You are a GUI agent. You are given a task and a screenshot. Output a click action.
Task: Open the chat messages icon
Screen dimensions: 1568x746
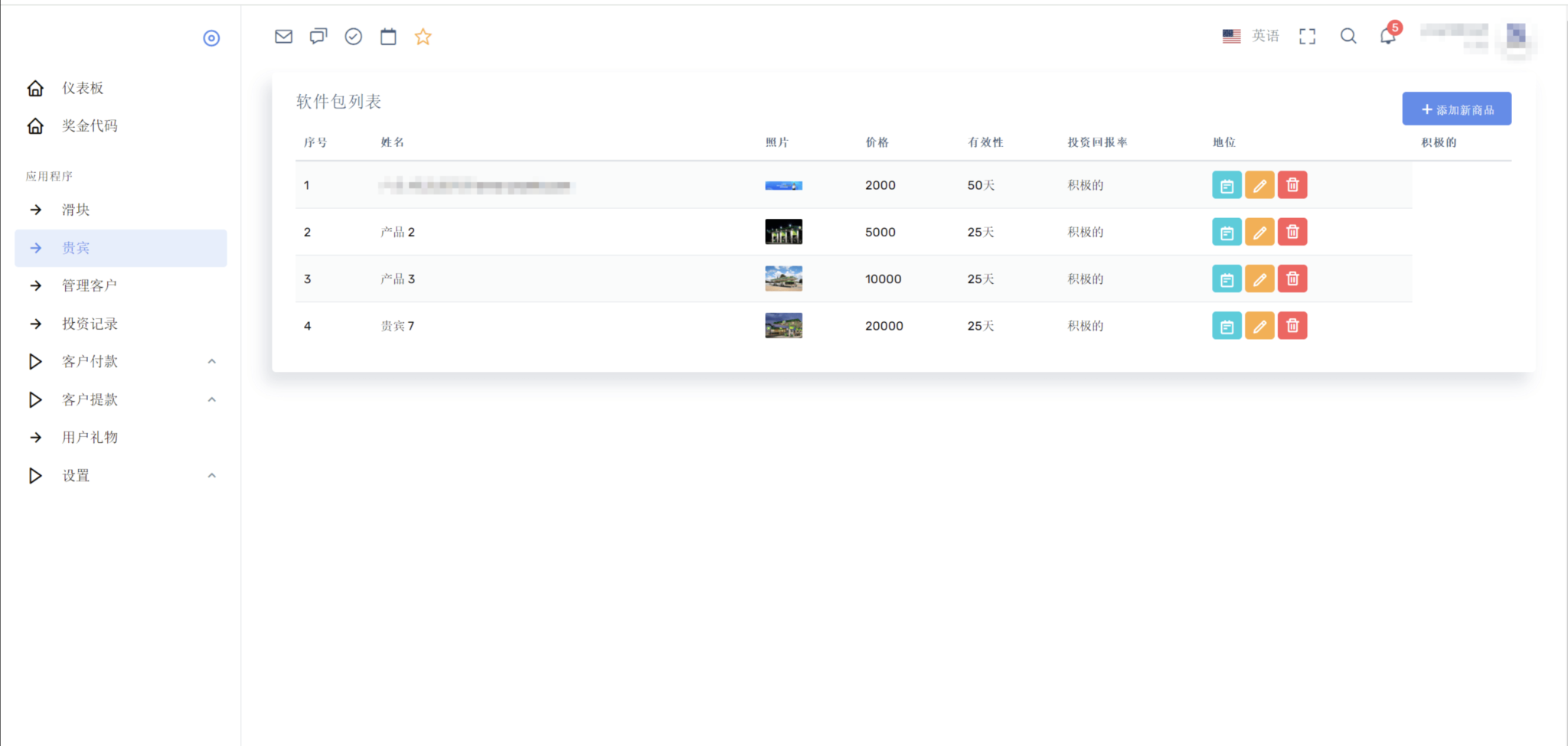[x=318, y=37]
